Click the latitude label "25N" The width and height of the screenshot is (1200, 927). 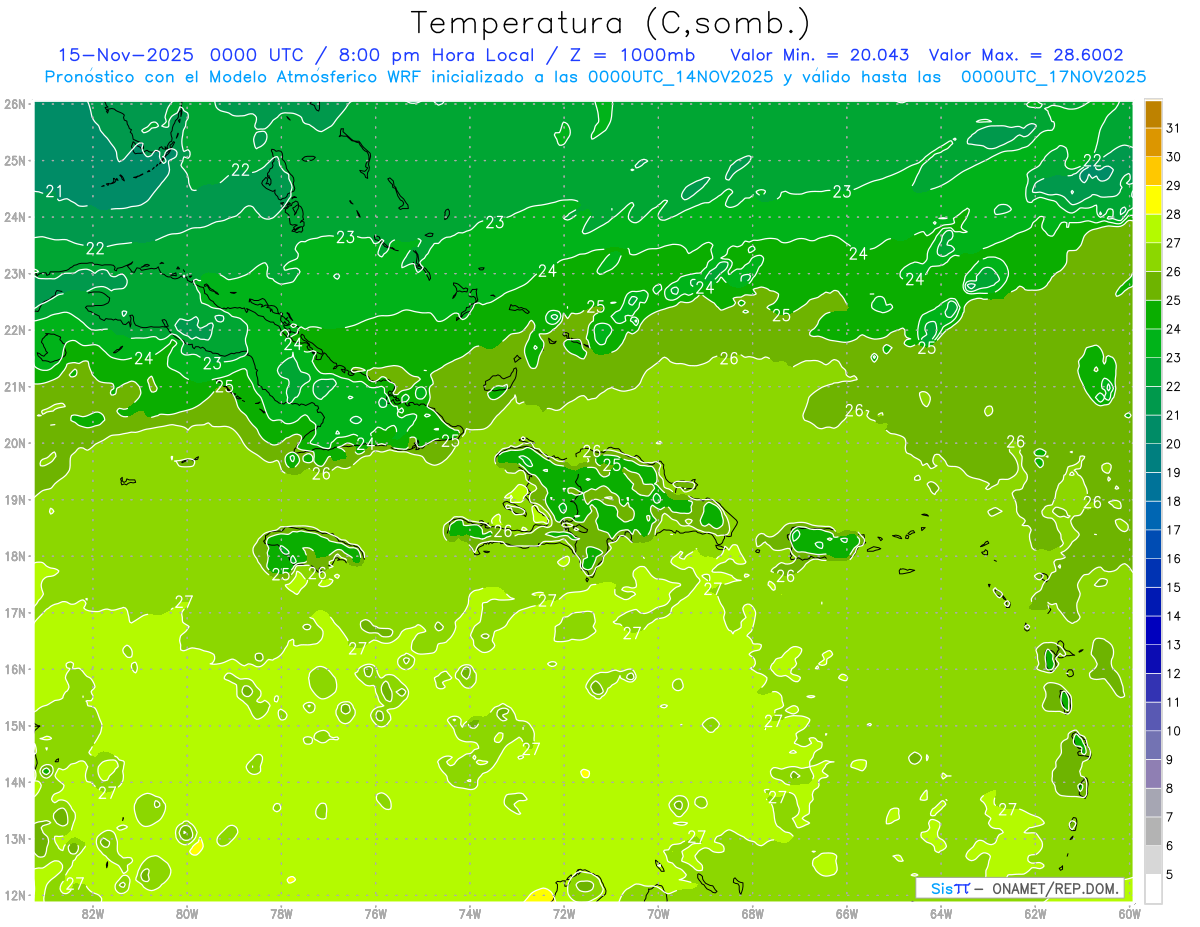(x=15, y=161)
